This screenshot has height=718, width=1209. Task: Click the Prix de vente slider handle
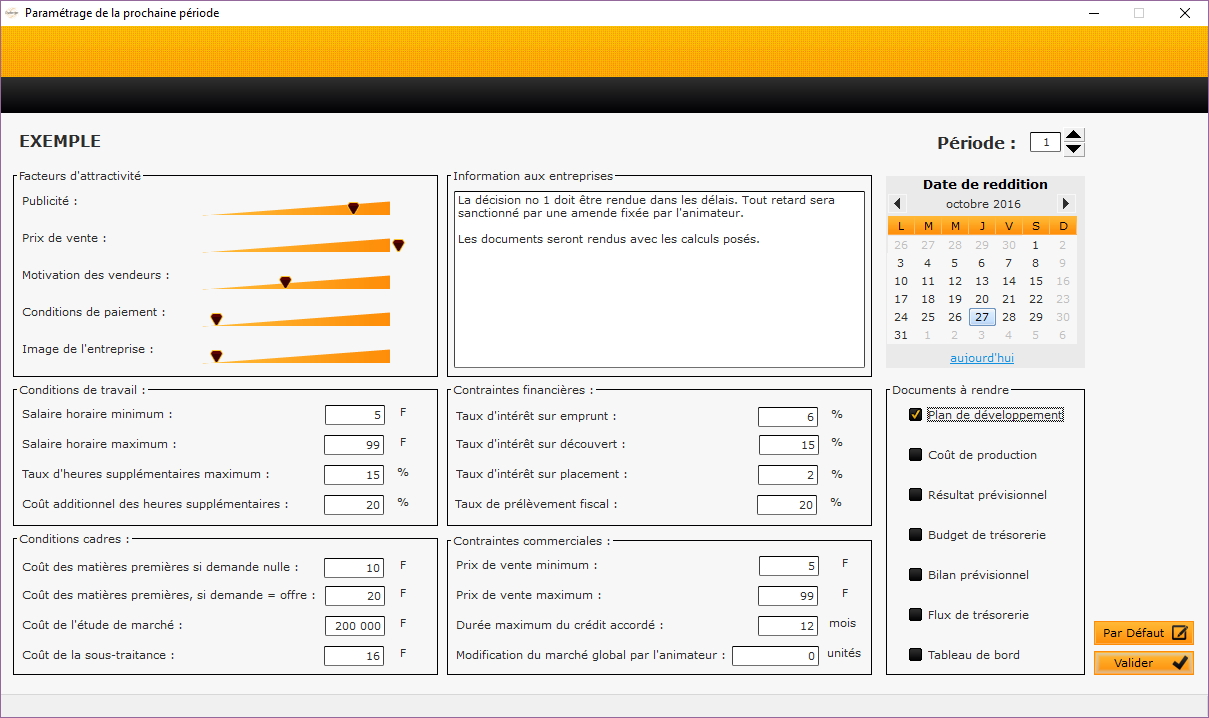click(398, 245)
